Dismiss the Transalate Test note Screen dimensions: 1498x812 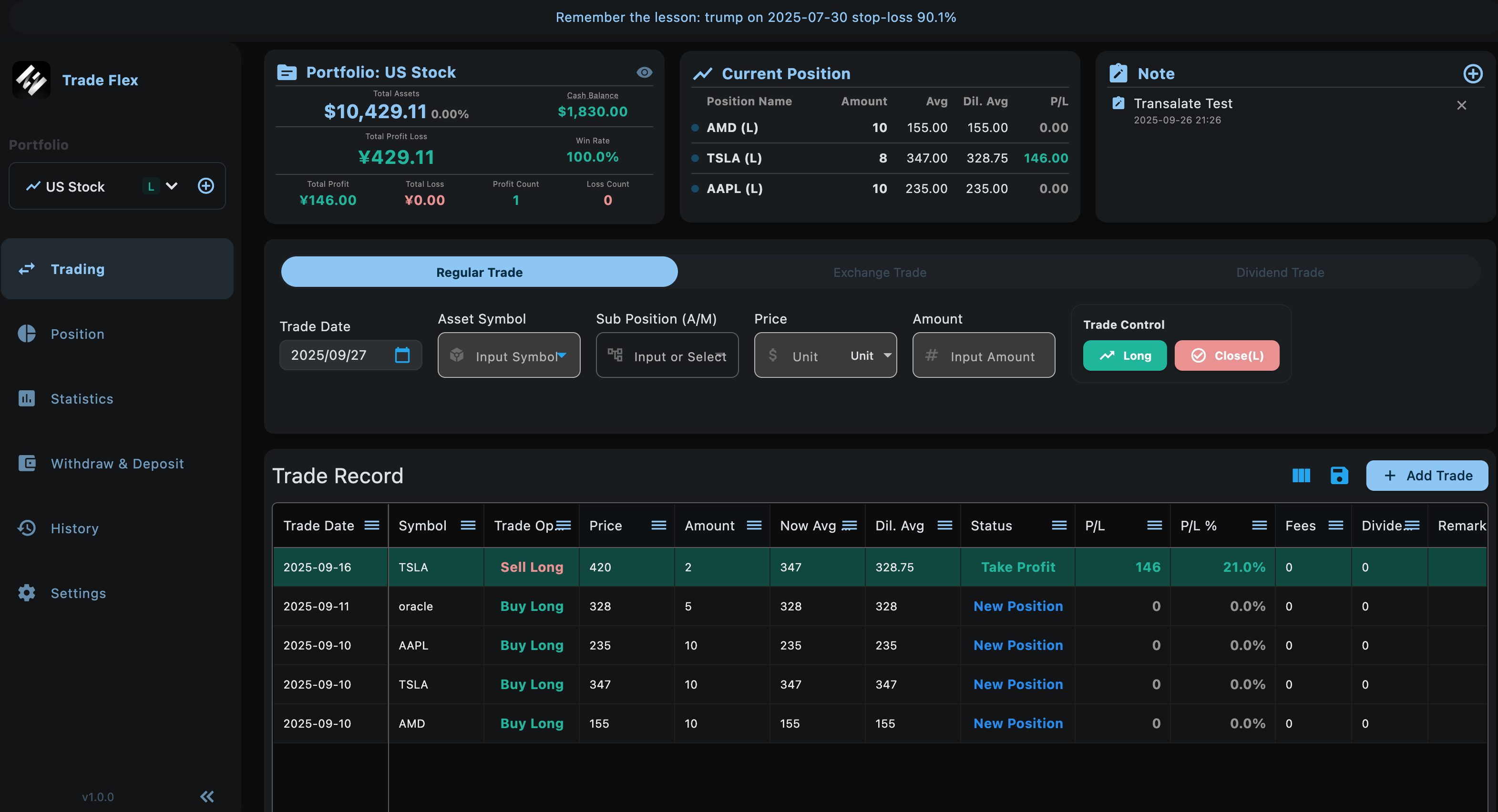(1461, 105)
